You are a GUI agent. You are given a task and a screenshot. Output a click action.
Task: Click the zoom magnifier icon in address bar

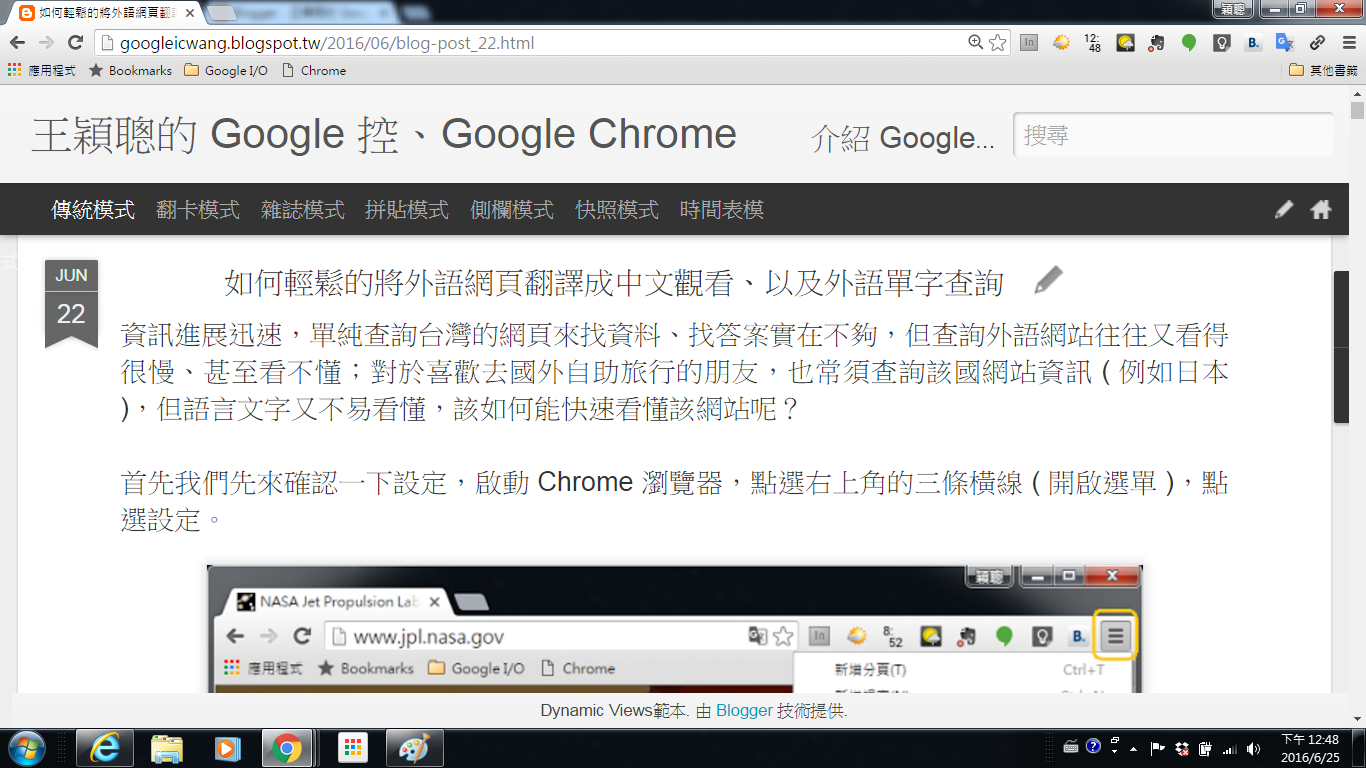(x=976, y=43)
